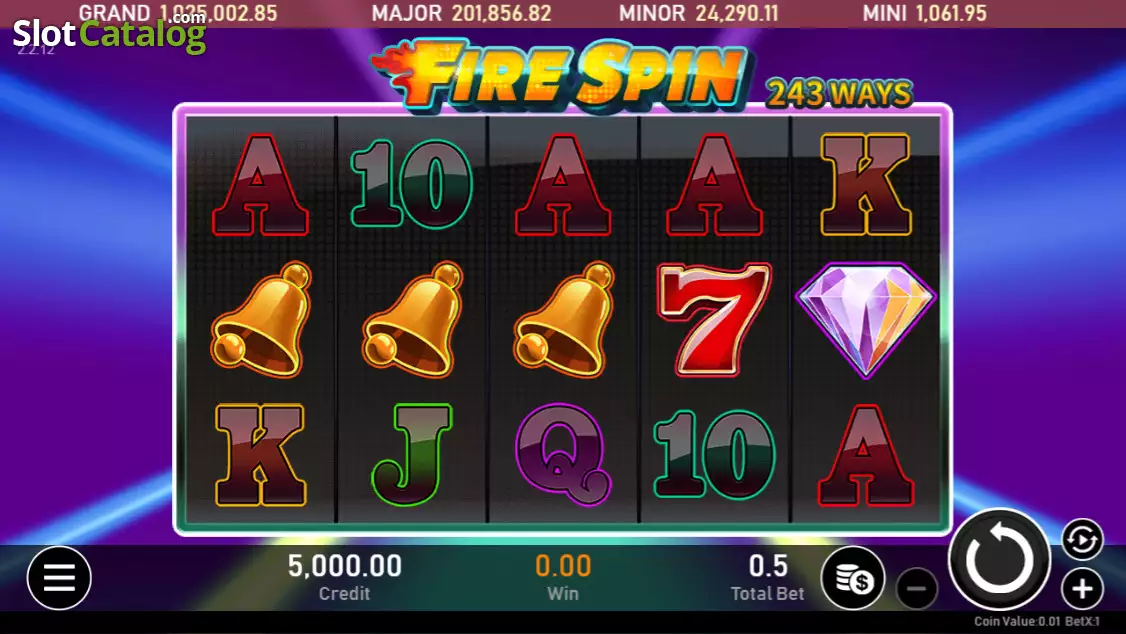The image size is (1126, 634).
Task: Click the green J symbol
Action: tap(412, 454)
